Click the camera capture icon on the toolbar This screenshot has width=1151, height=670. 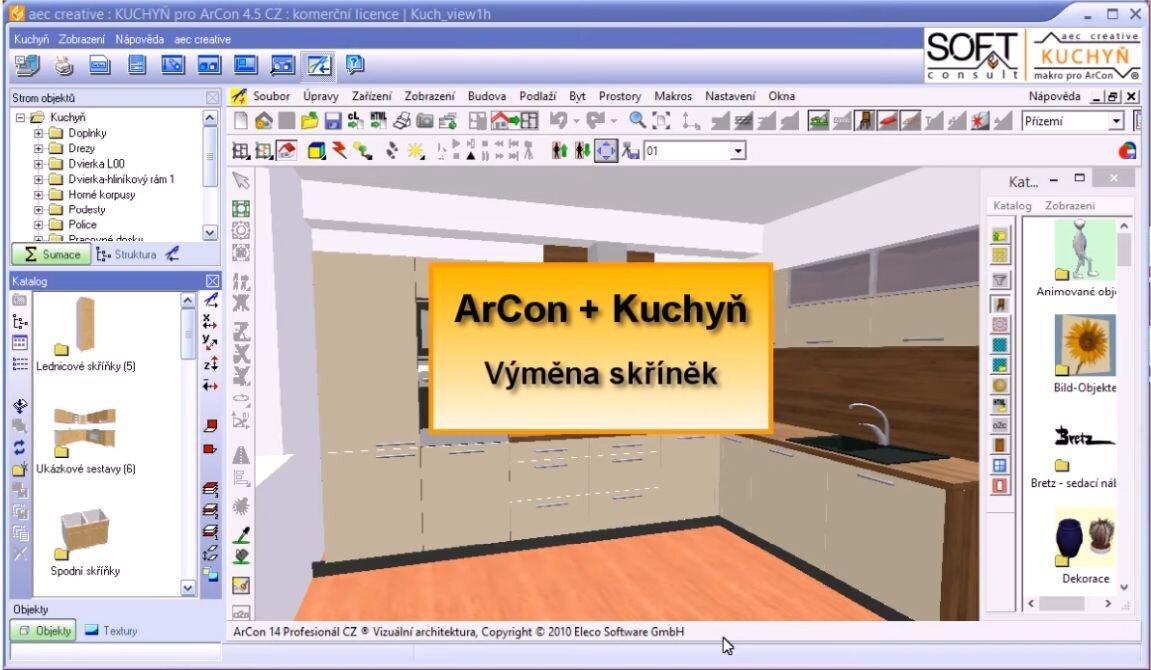coord(425,120)
